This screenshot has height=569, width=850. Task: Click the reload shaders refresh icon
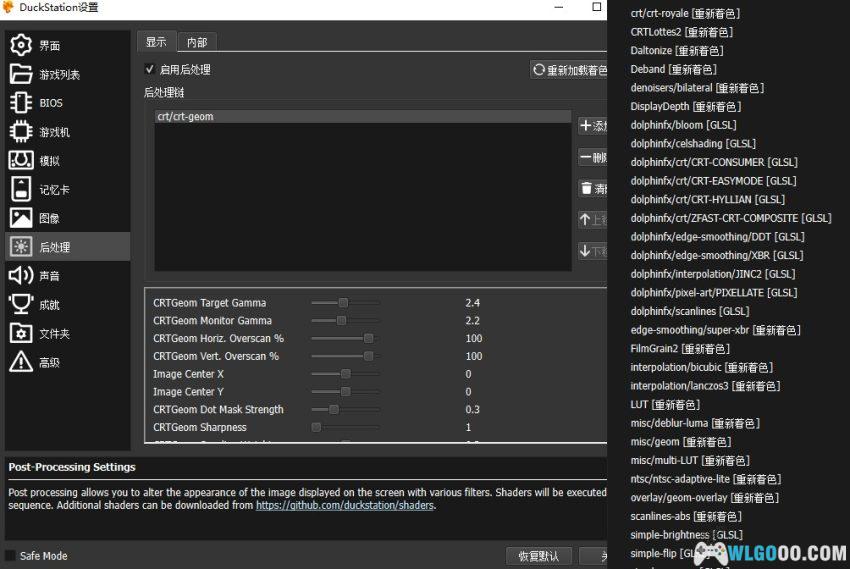click(x=539, y=70)
